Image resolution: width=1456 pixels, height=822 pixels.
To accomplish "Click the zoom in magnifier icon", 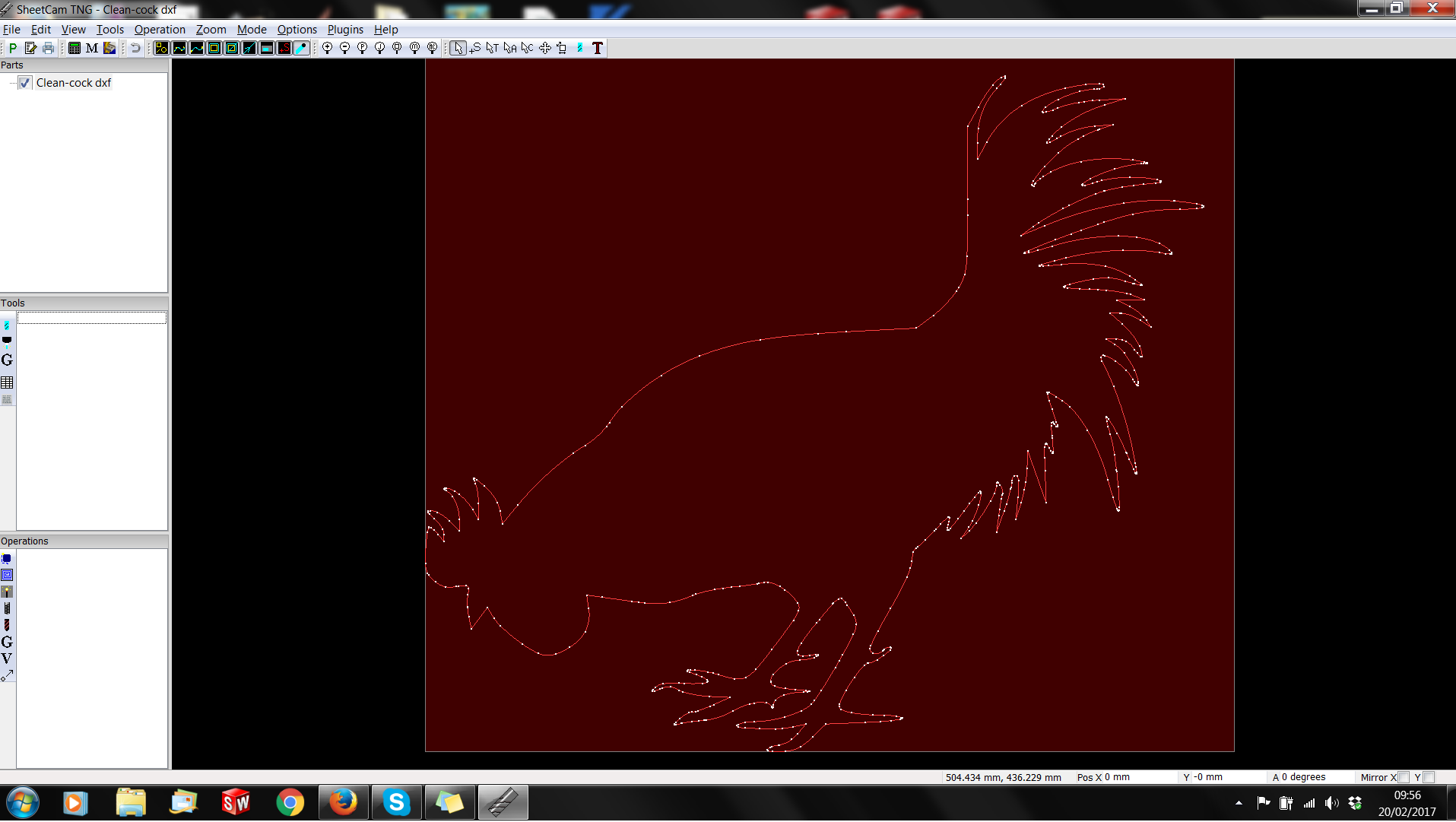I will [328, 48].
